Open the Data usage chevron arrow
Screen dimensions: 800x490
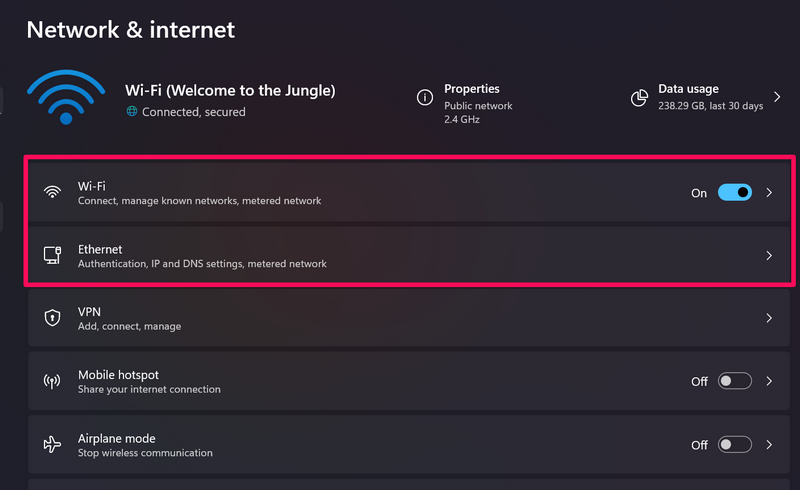coord(777,98)
